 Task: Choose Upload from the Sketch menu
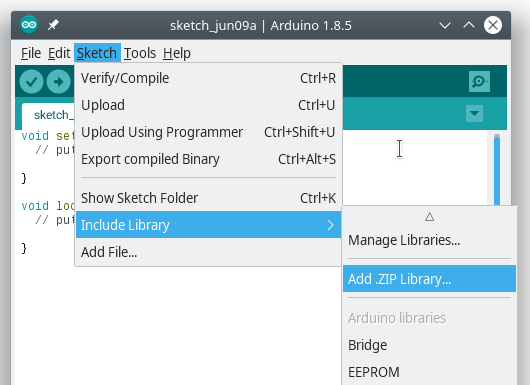click(x=209, y=105)
